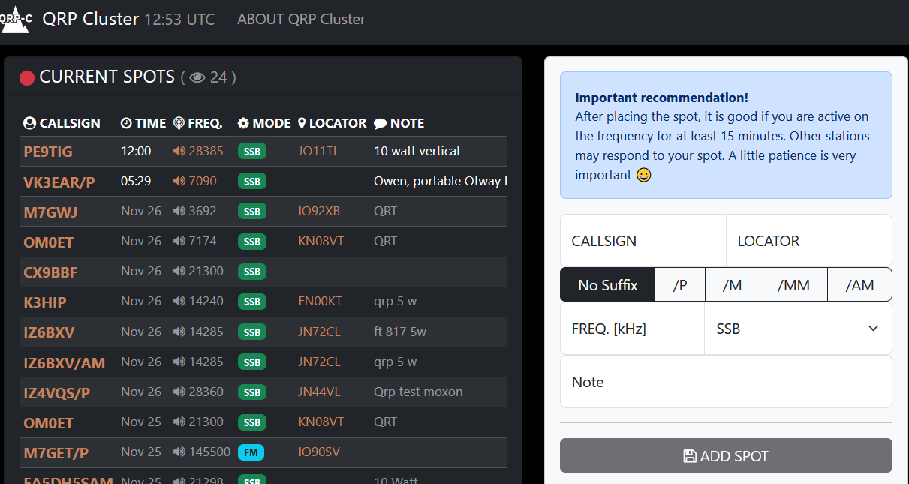Click into the Note input field
Screen dimensions: 909x484
click(726, 382)
